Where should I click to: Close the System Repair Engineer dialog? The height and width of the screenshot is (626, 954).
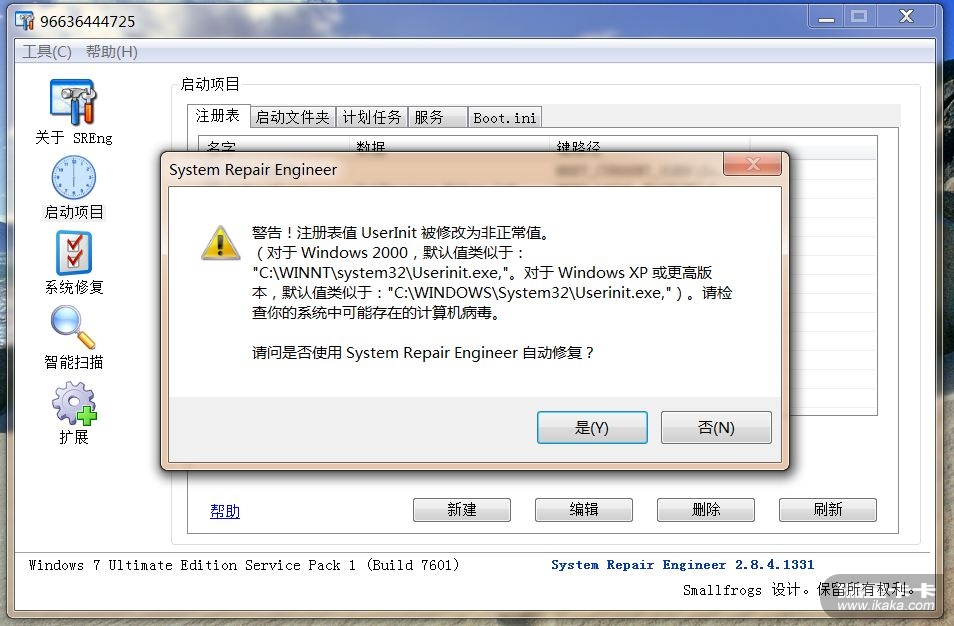[753, 164]
